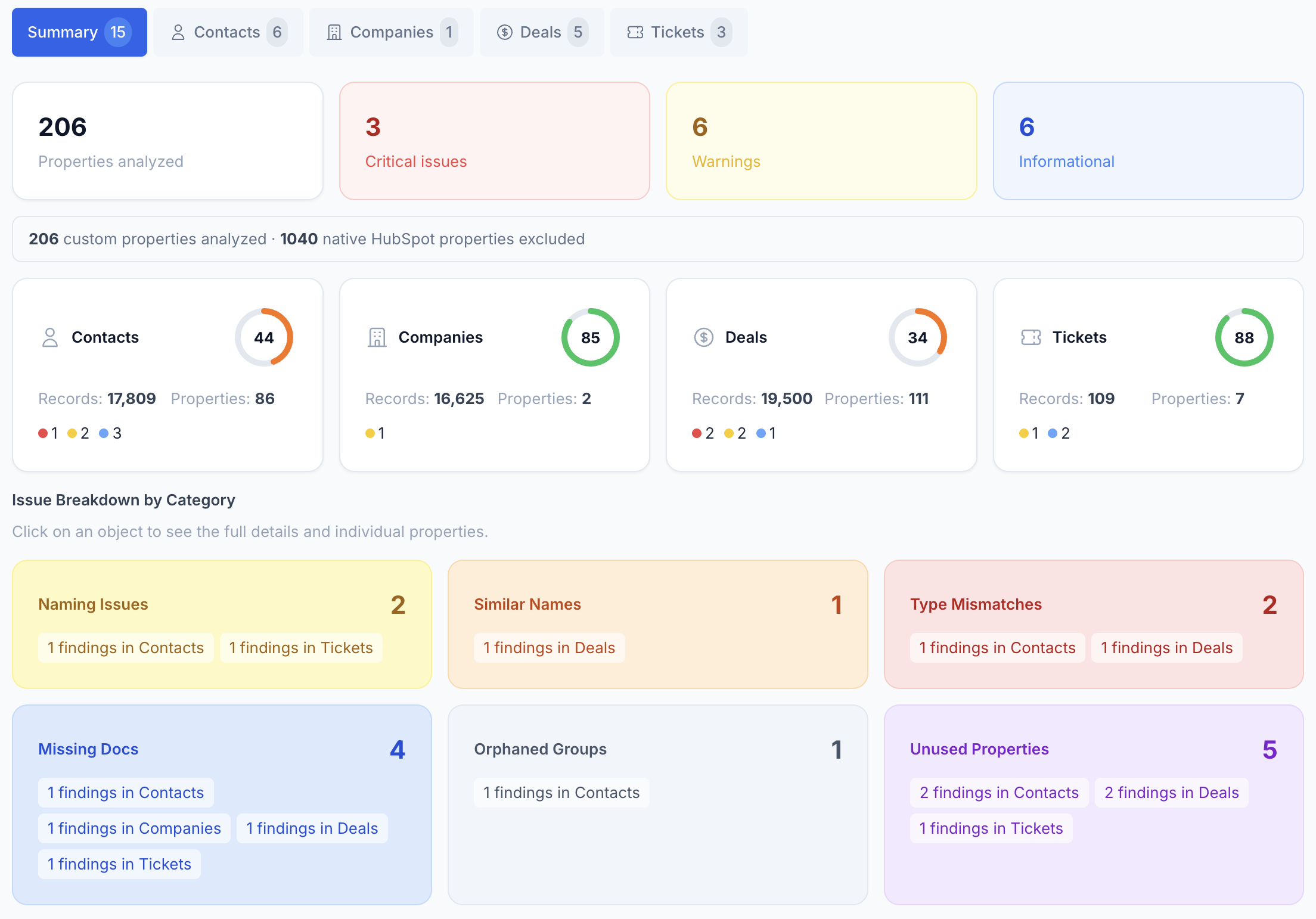Click the Companies card building icon
Image resolution: width=1316 pixels, height=919 pixels.
coord(377,337)
